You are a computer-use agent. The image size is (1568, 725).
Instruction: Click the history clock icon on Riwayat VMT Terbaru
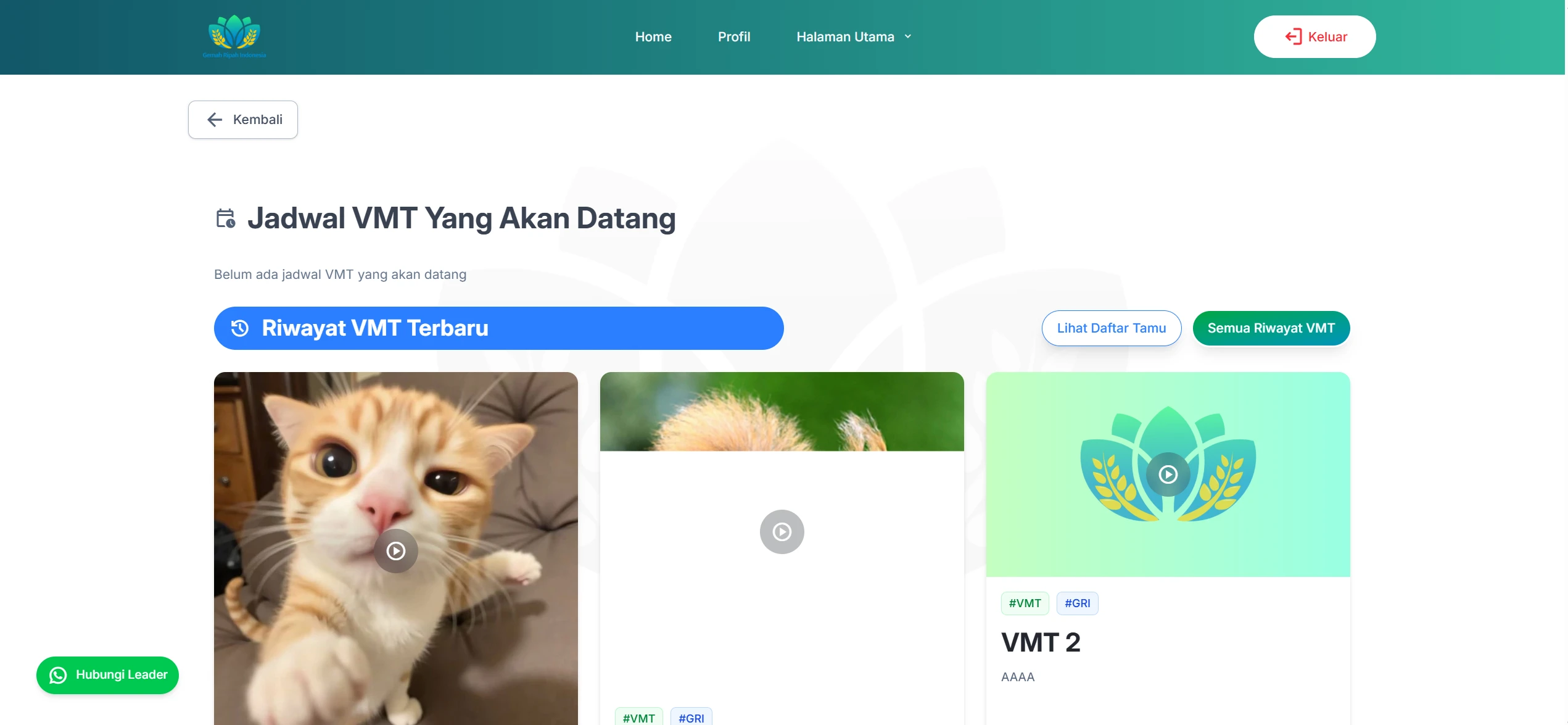pyautogui.click(x=240, y=328)
